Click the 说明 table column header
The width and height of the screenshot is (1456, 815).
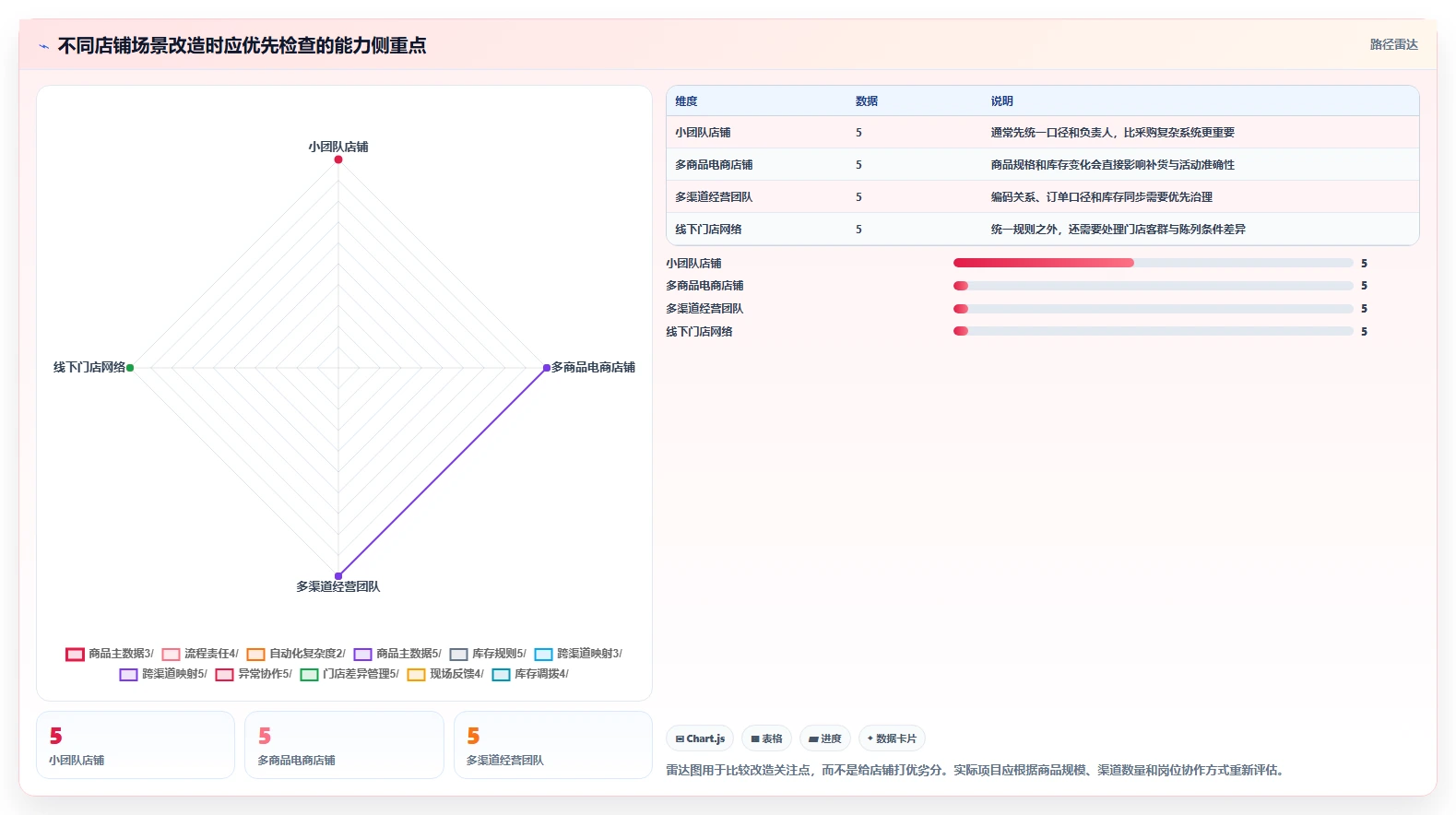click(1002, 101)
